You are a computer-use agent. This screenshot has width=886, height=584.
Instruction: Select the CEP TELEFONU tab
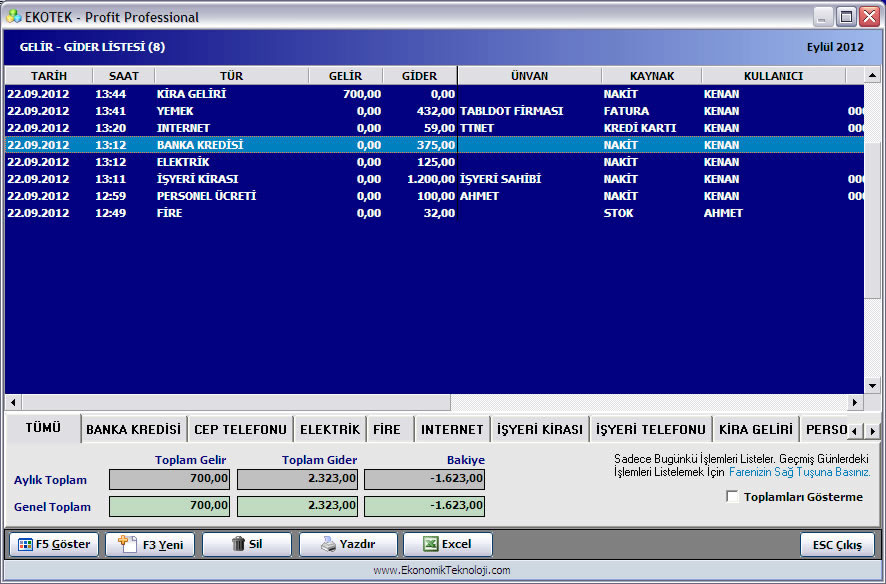pyautogui.click(x=240, y=430)
